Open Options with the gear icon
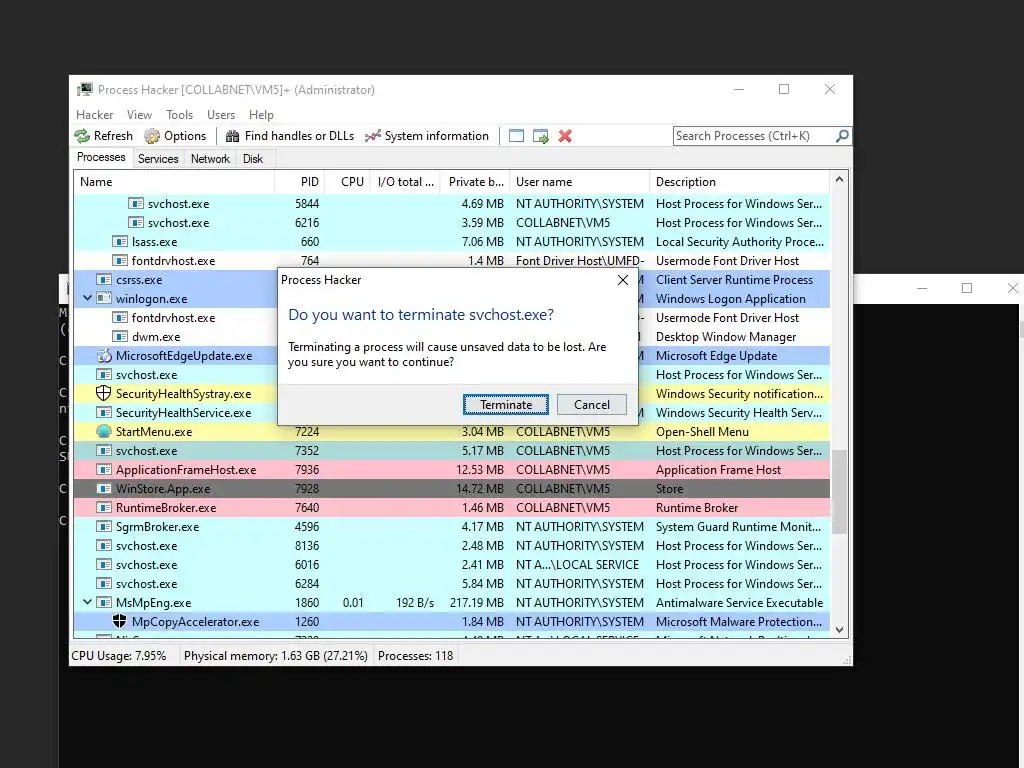1024x768 pixels. click(x=152, y=136)
